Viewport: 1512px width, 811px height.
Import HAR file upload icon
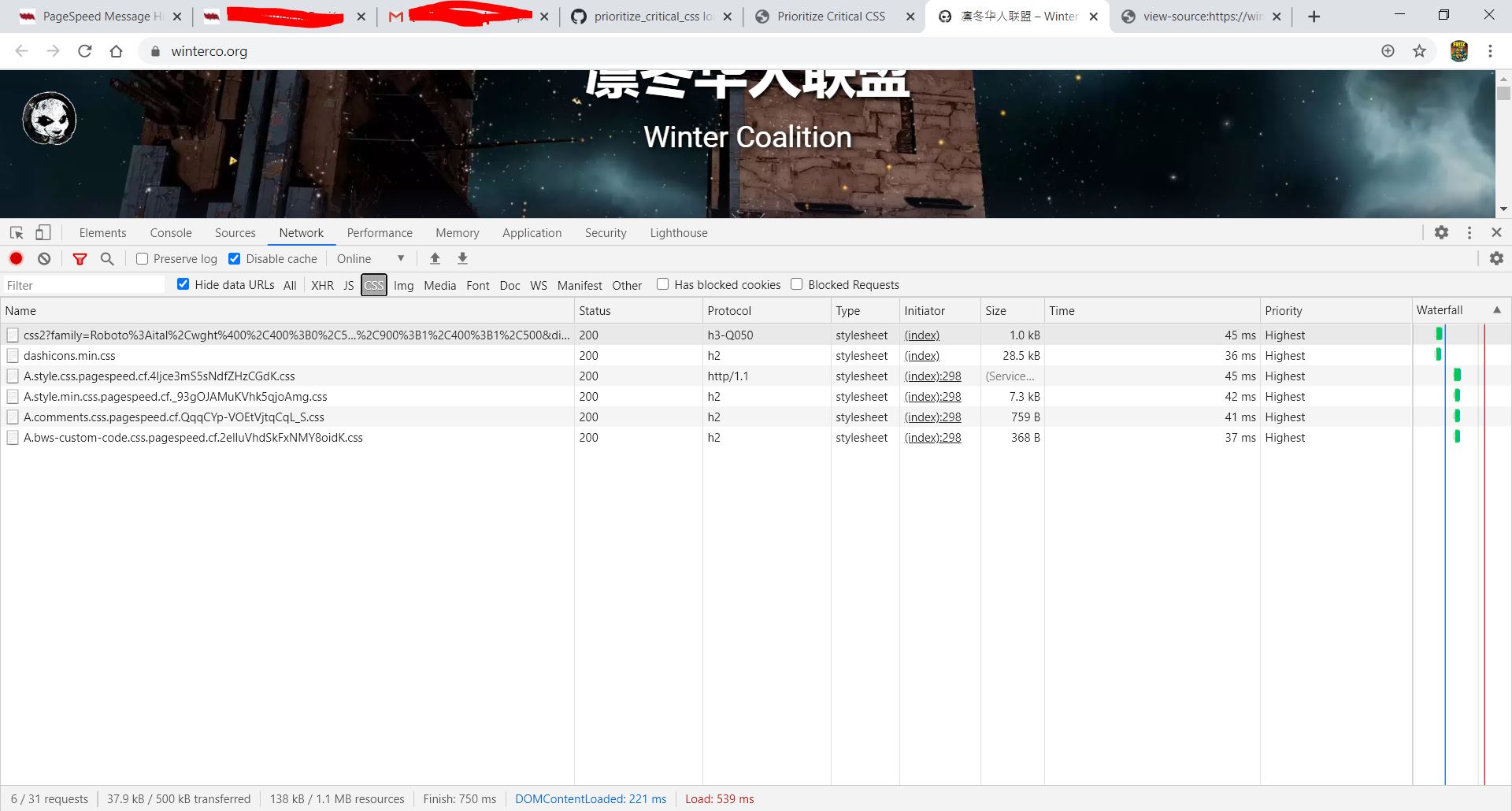(435, 258)
